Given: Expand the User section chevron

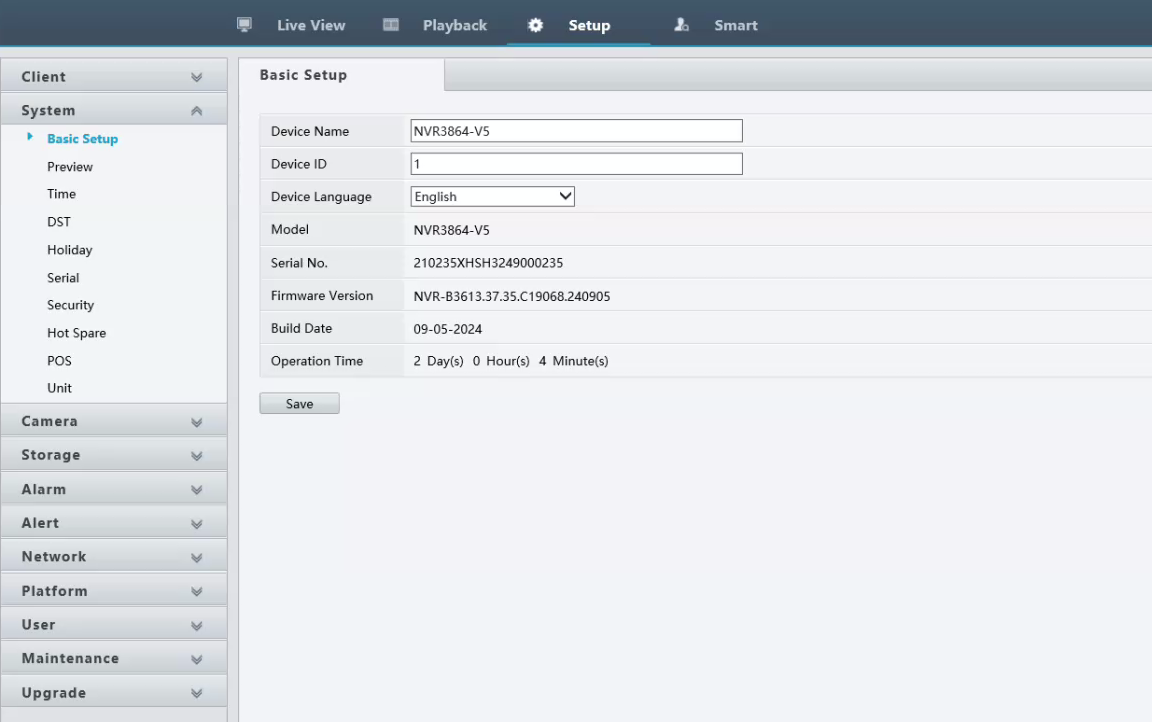Looking at the screenshot, I should pos(196,626).
